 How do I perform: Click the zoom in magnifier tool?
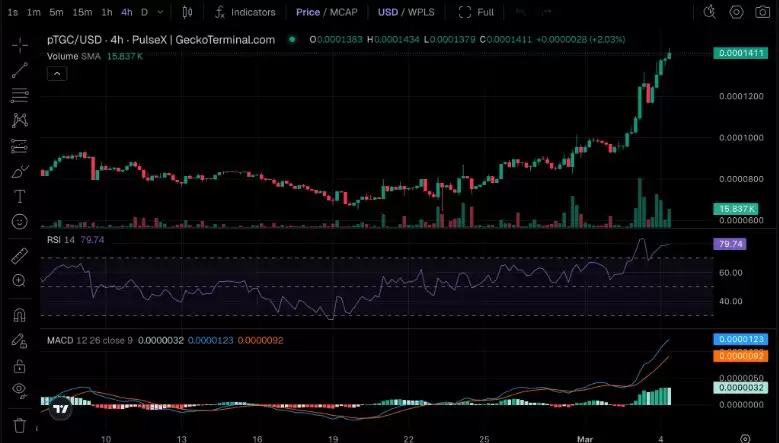point(19,281)
